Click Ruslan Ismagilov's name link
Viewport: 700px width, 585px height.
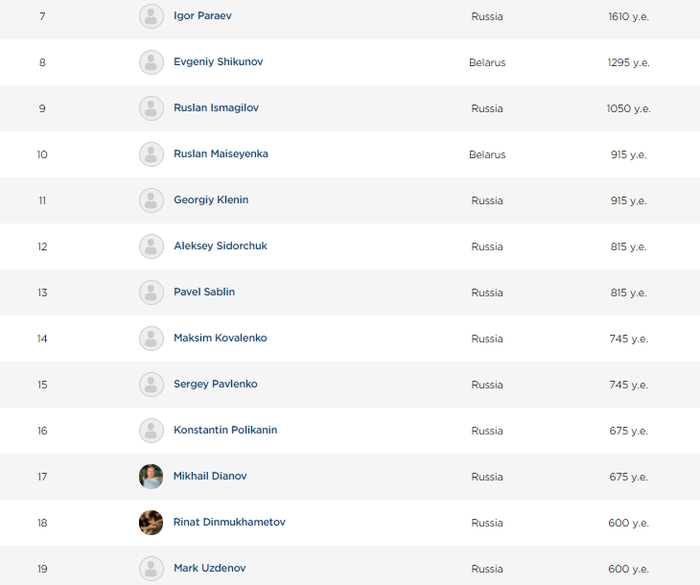[216, 108]
